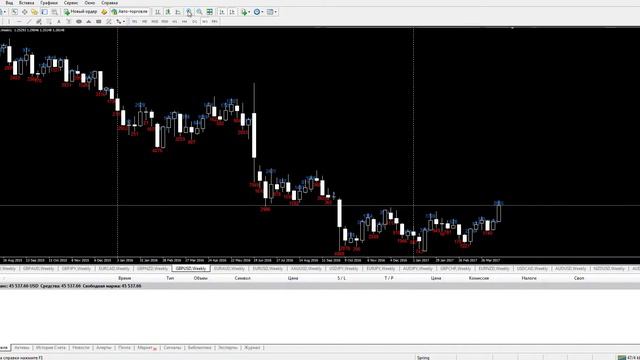Open the Окно menu
The image size is (640, 360).
click(x=89, y=2)
